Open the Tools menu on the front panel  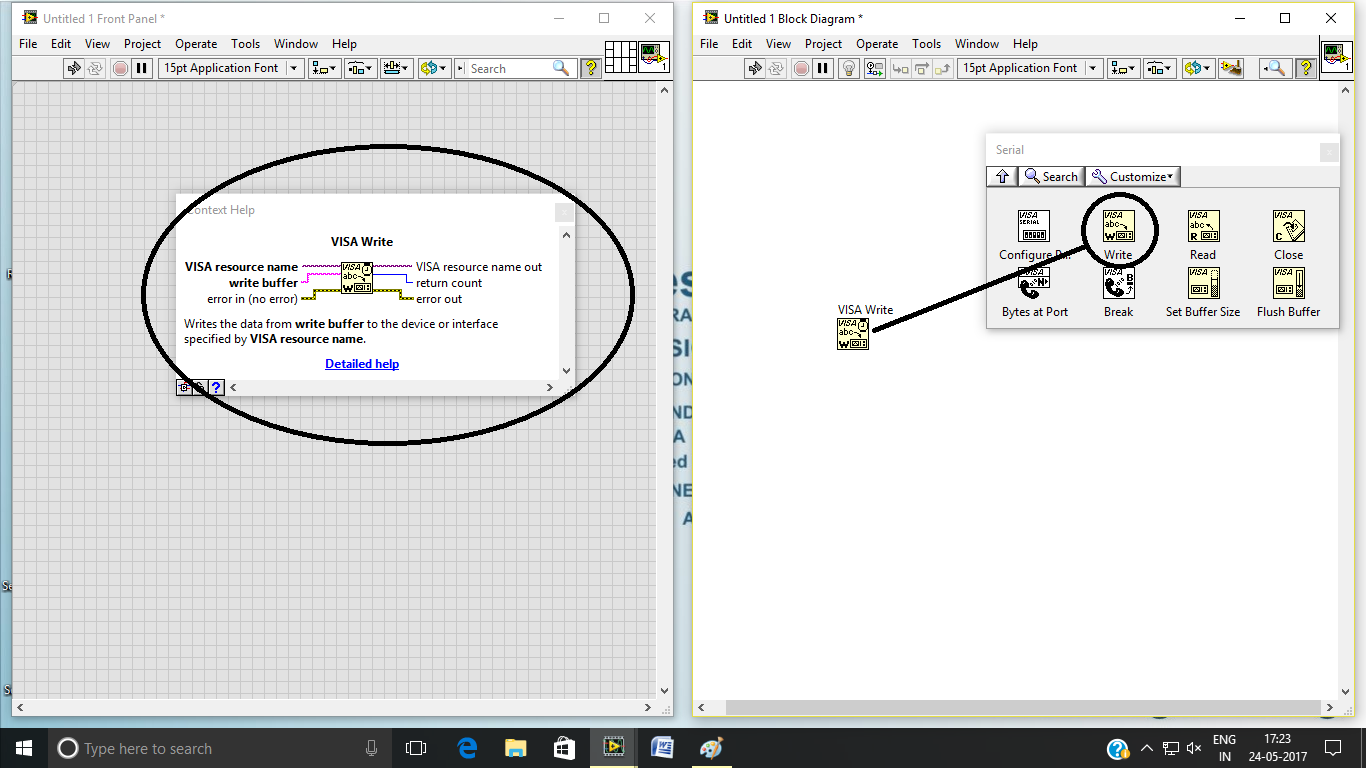point(245,43)
